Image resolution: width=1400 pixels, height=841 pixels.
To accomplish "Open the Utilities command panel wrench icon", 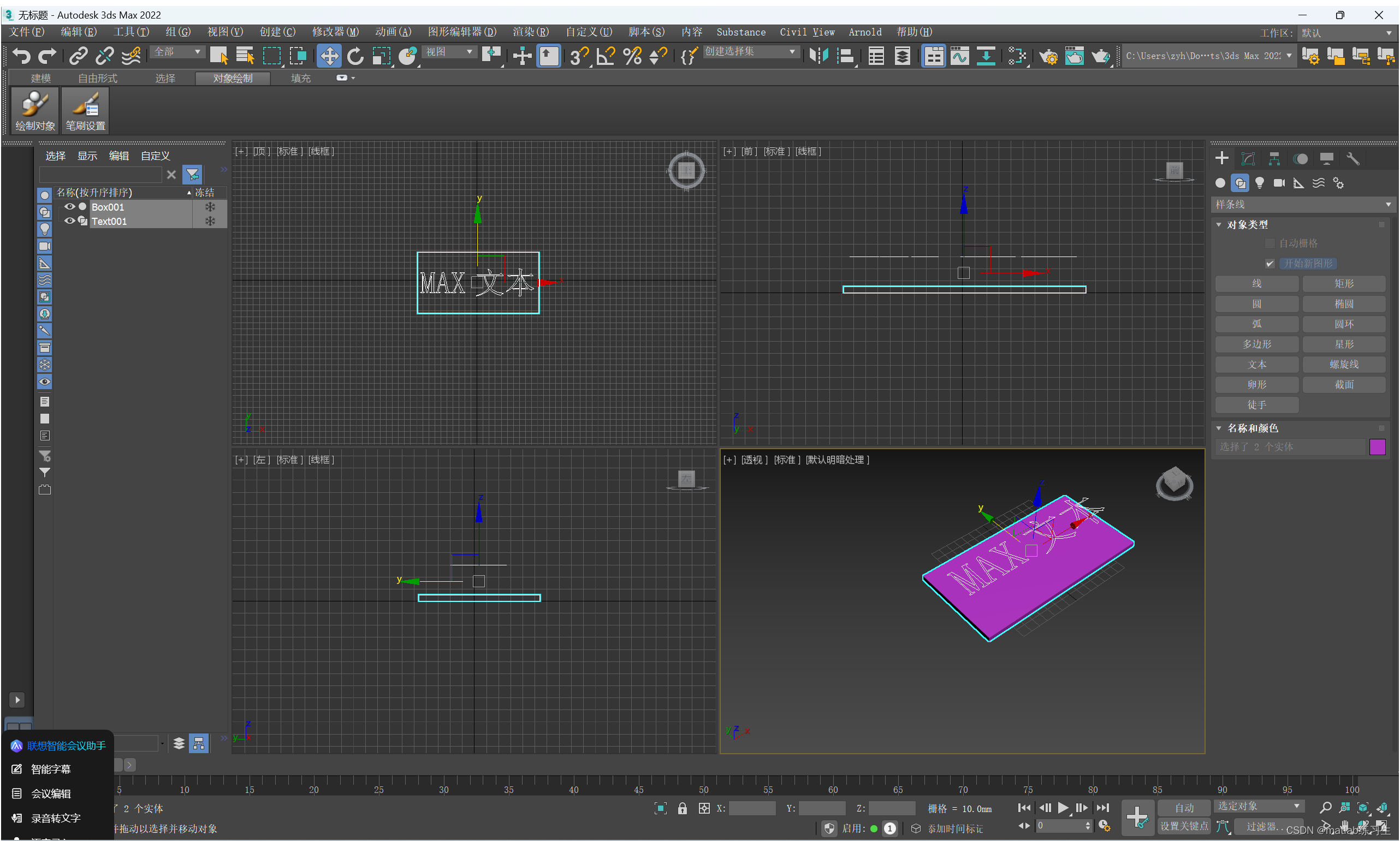I will click(1352, 158).
